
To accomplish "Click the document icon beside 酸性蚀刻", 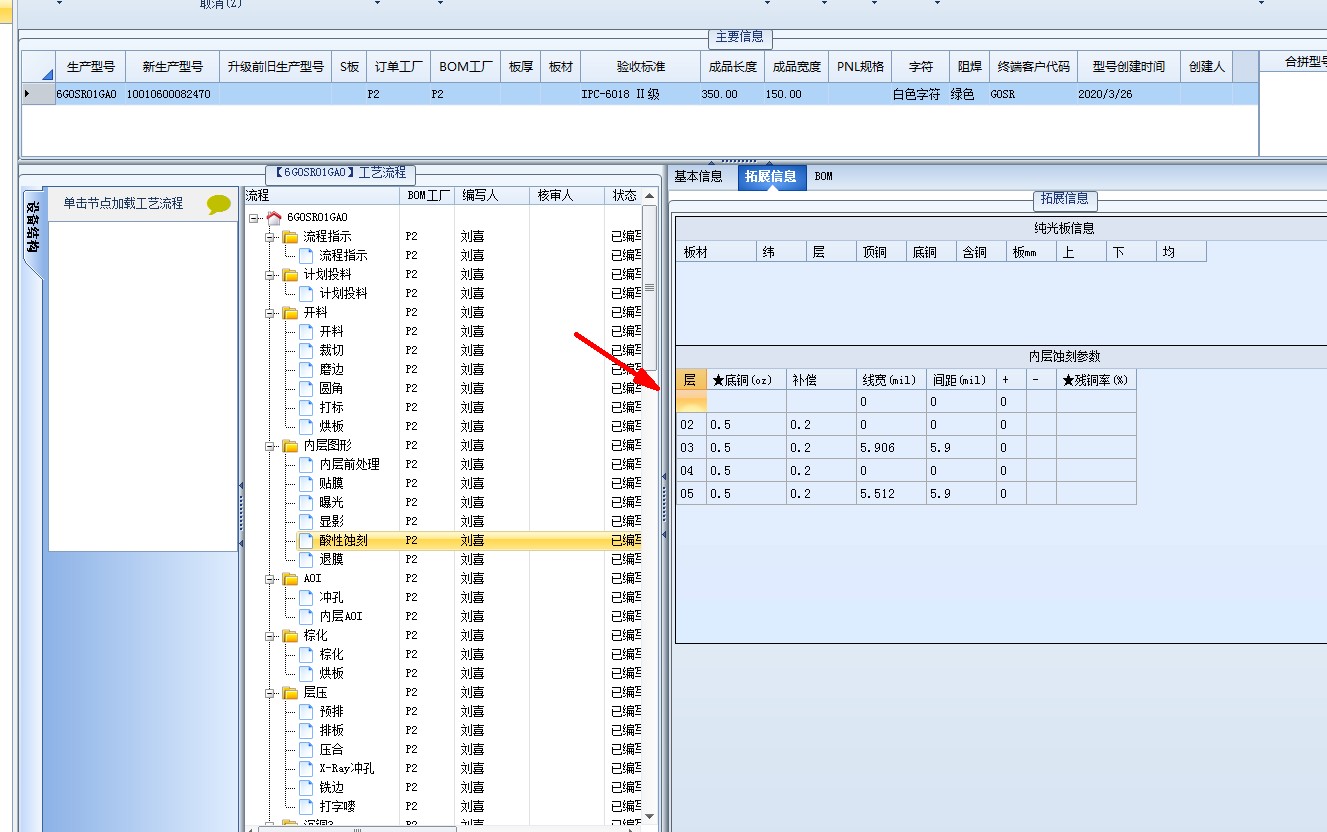I will coord(306,540).
